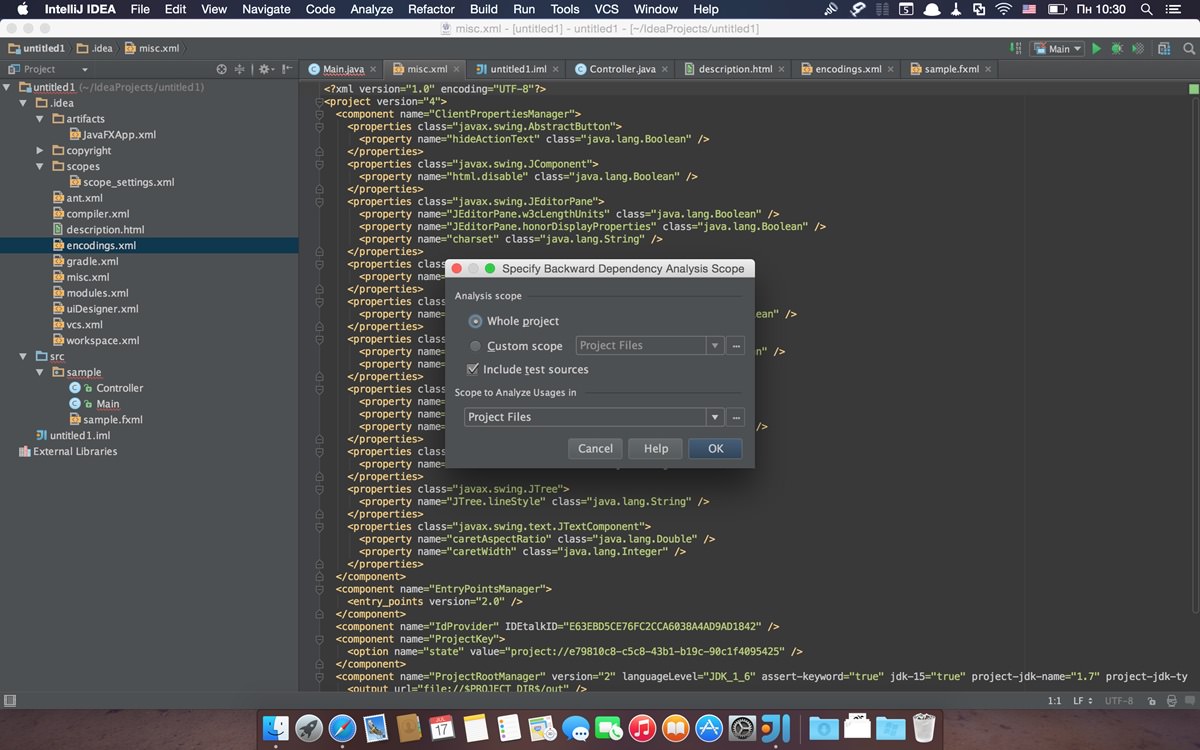This screenshot has height=750, width=1200.
Task: Open the Refactor menu
Action: 430,9
